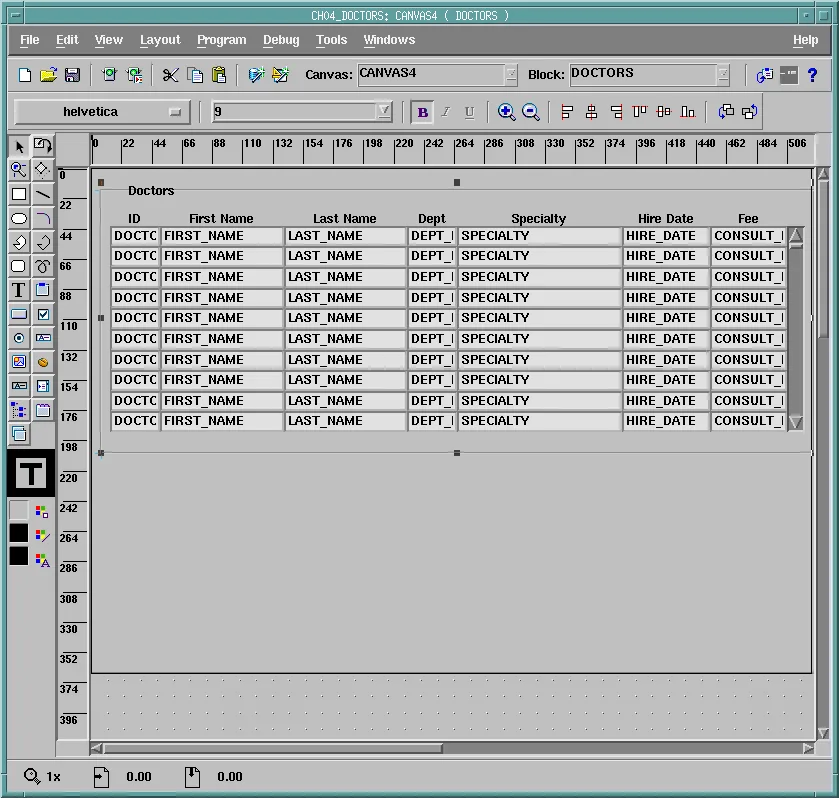Image resolution: width=839 pixels, height=798 pixels.
Task: Open the Canvas CANVAS4 dropdown
Action: [512, 74]
